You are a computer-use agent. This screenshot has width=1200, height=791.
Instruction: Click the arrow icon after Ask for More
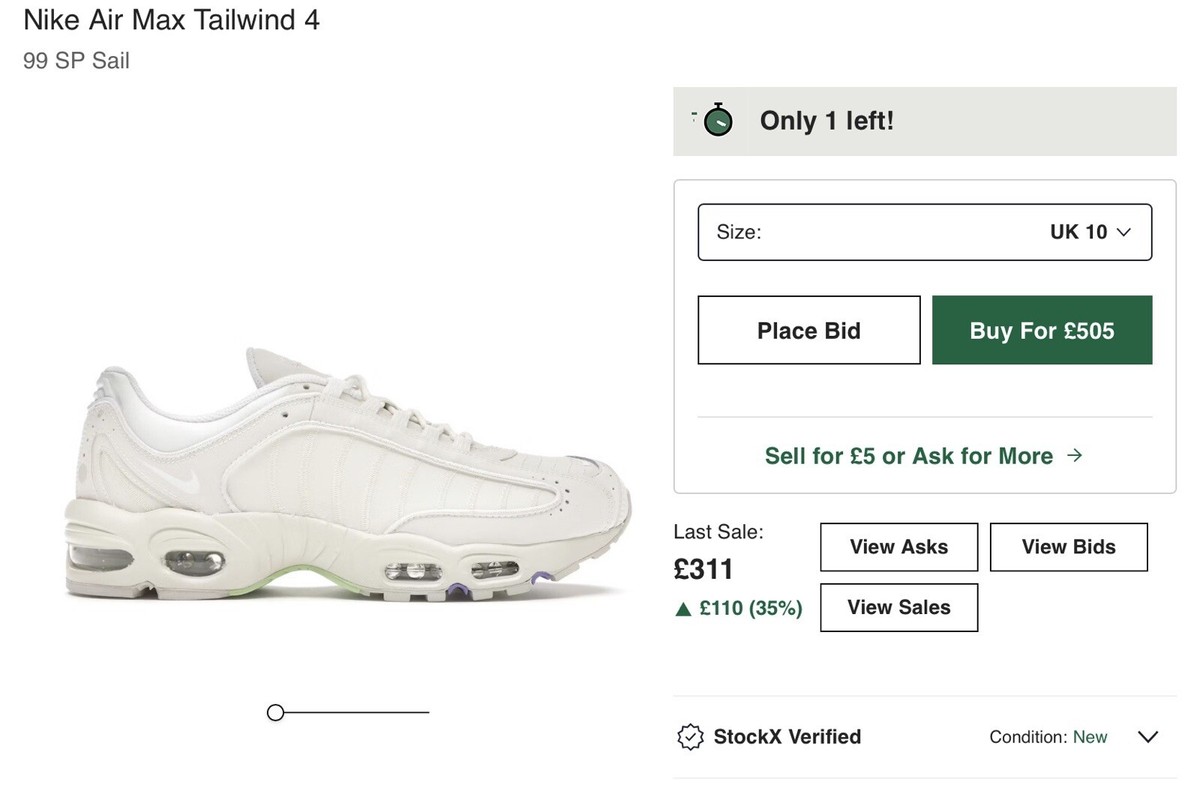[1075, 455]
